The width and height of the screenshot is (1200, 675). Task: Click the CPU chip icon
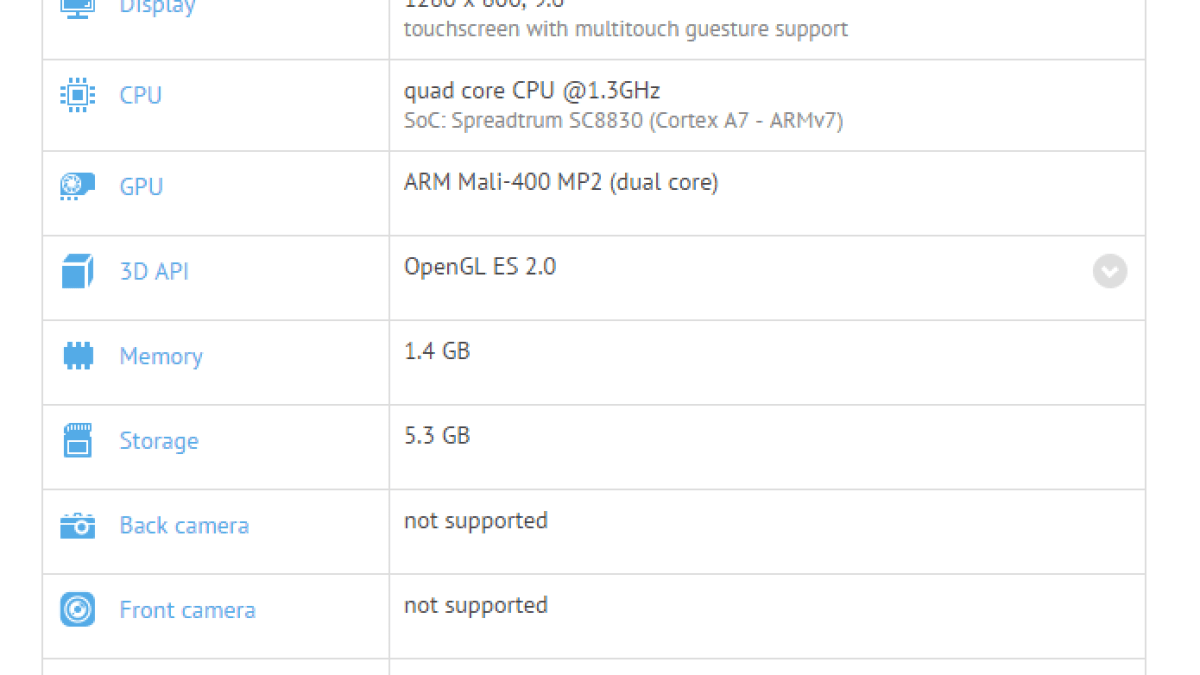pyautogui.click(x=77, y=95)
